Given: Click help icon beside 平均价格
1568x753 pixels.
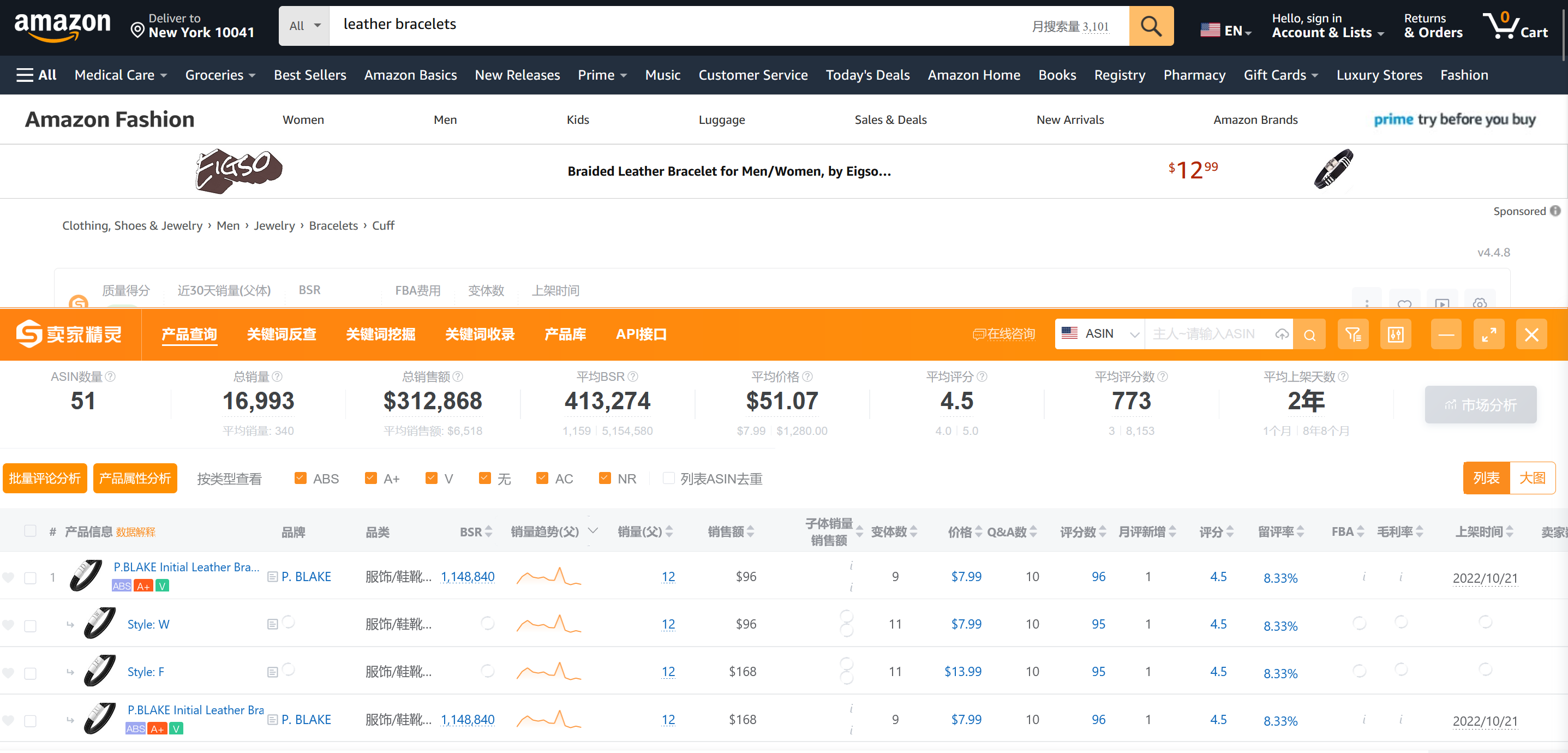Looking at the screenshot, I should [x=808, y=377].
